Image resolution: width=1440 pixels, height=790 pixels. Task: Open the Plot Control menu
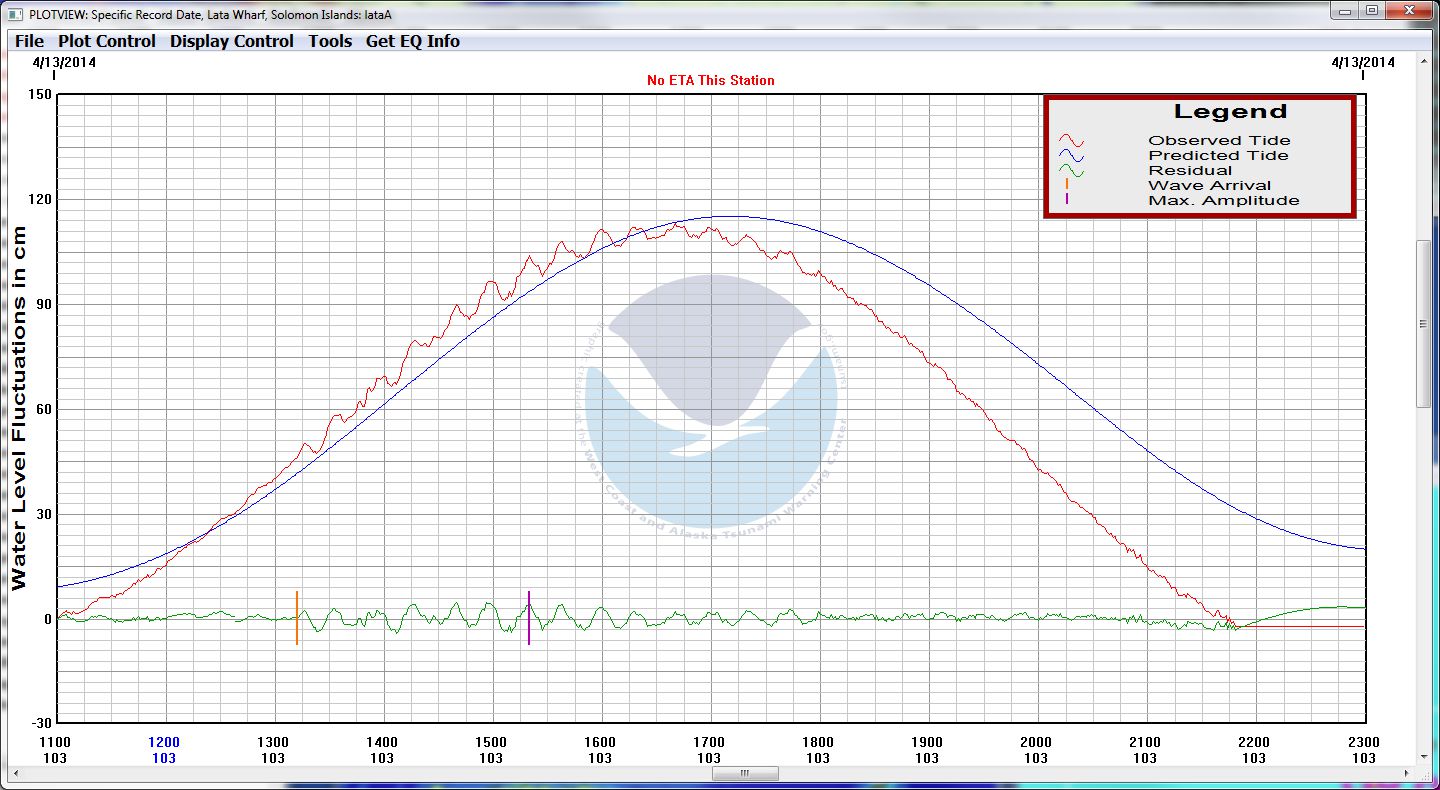tap(107, 41)
